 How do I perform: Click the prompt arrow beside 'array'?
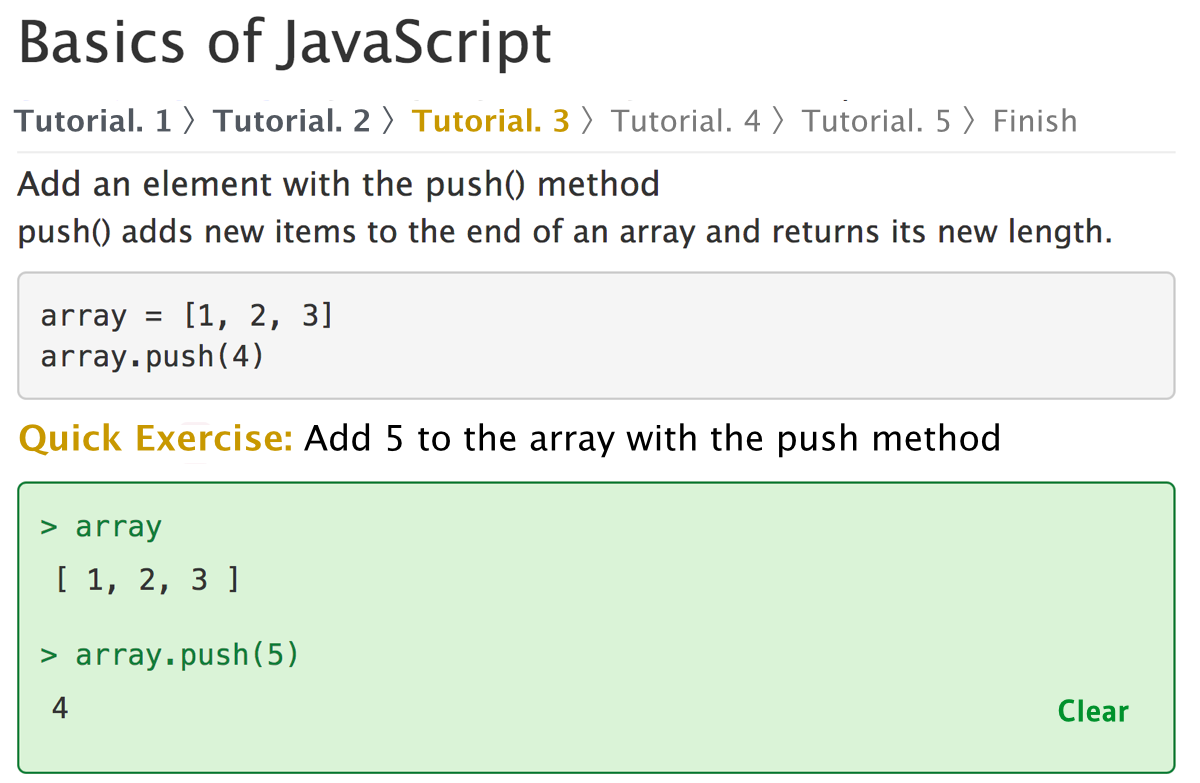[x=49, y=527]
